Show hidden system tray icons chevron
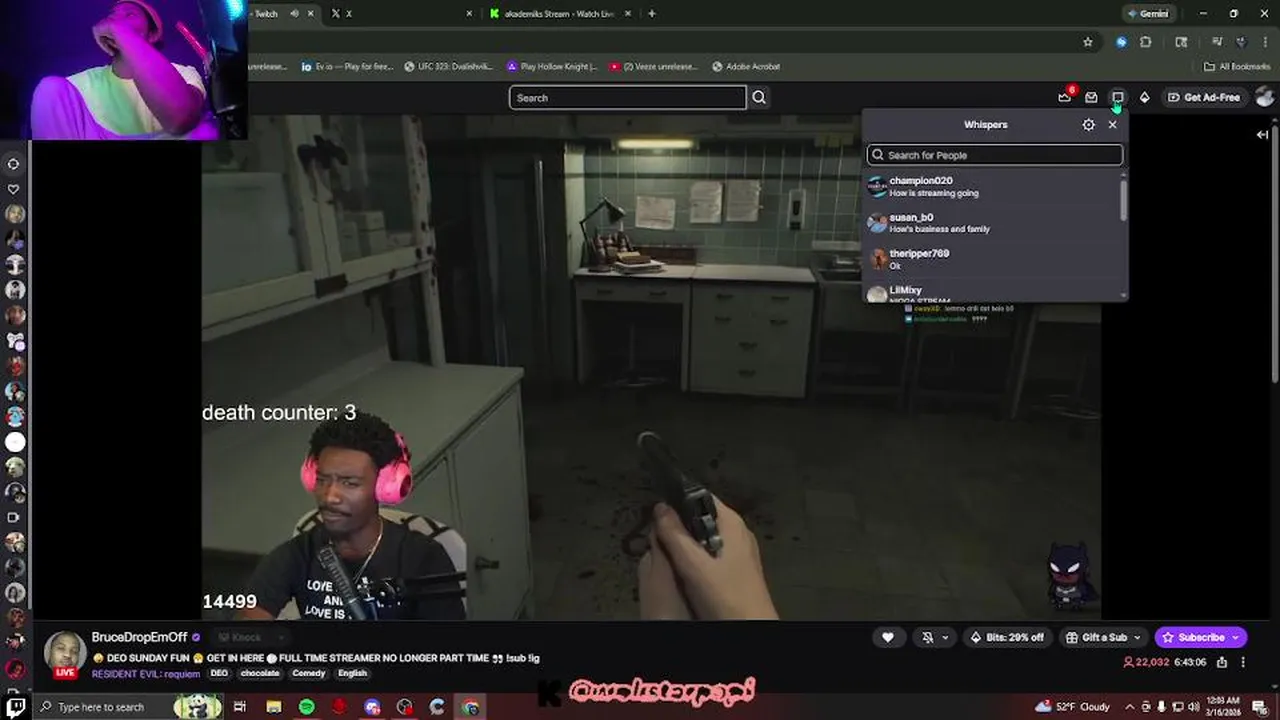The width and height of the screenshot is (1280, 720). click(1130, 707)
